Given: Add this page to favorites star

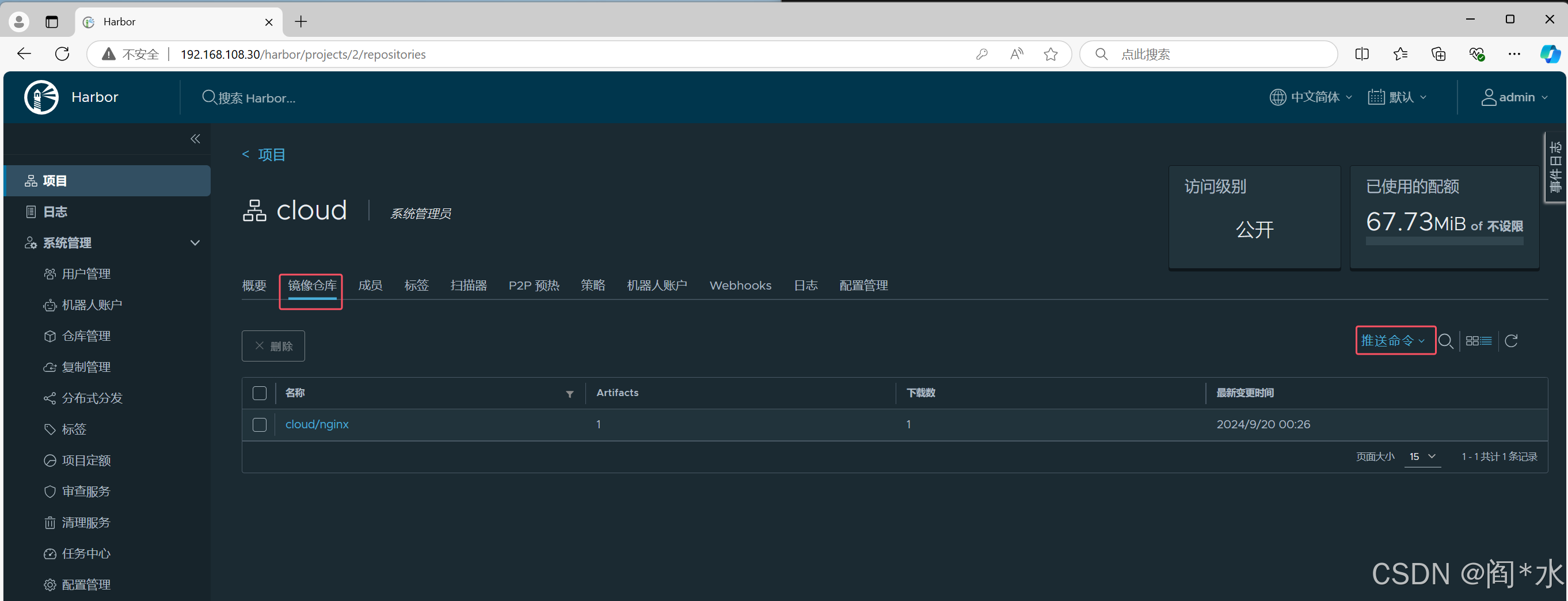Looking at the screenshot, I should point(1051,54).
